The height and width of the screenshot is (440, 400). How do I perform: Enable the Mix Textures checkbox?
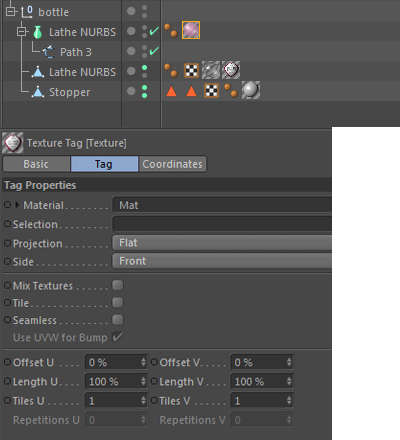point(118,285)
